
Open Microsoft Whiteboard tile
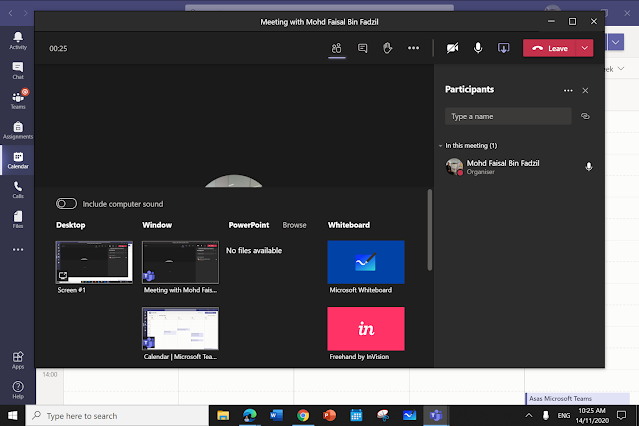coord(366,262)
